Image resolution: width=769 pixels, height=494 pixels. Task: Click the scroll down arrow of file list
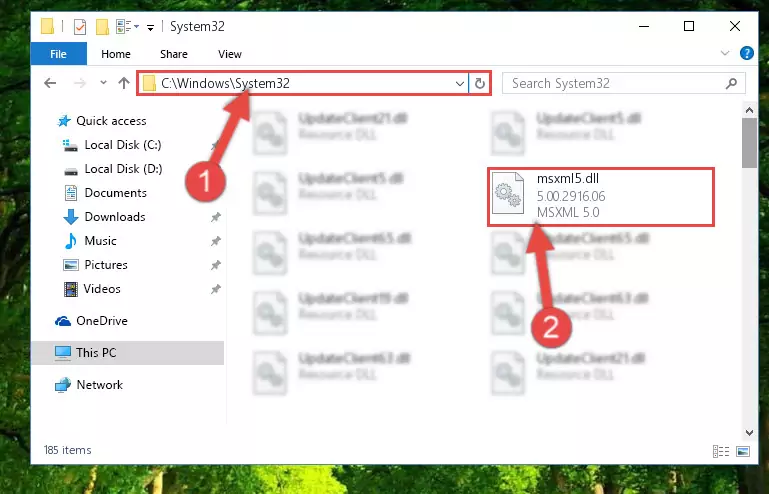[749, 433]
